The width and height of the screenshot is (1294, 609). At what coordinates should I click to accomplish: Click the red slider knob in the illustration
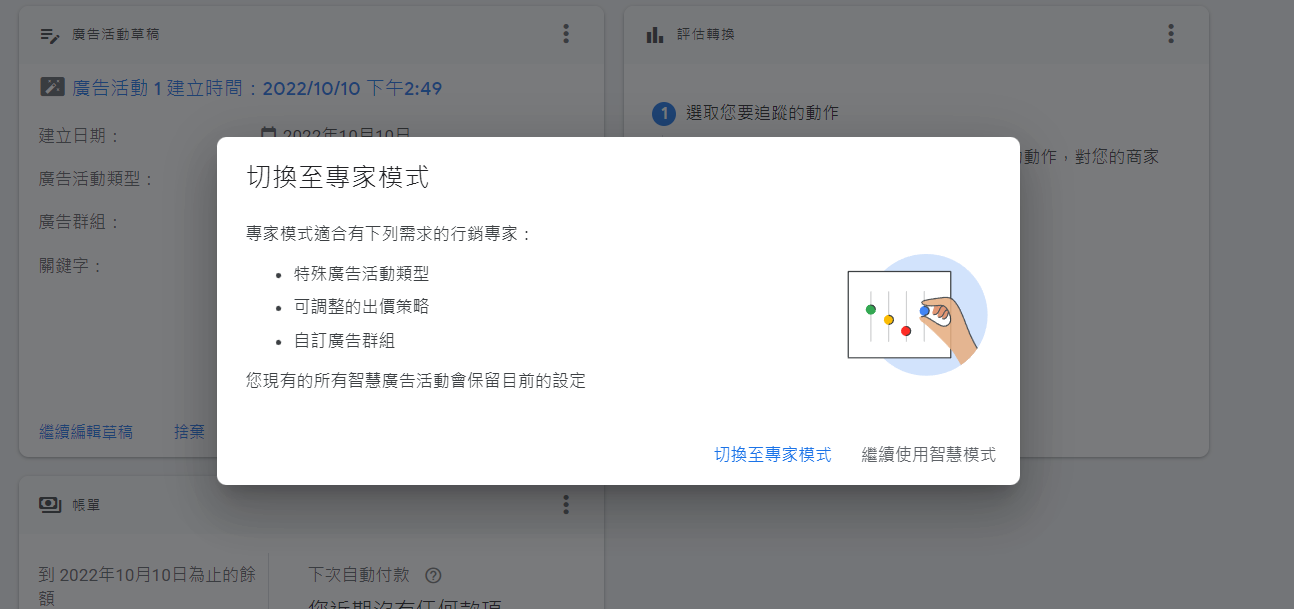(906, 331)
